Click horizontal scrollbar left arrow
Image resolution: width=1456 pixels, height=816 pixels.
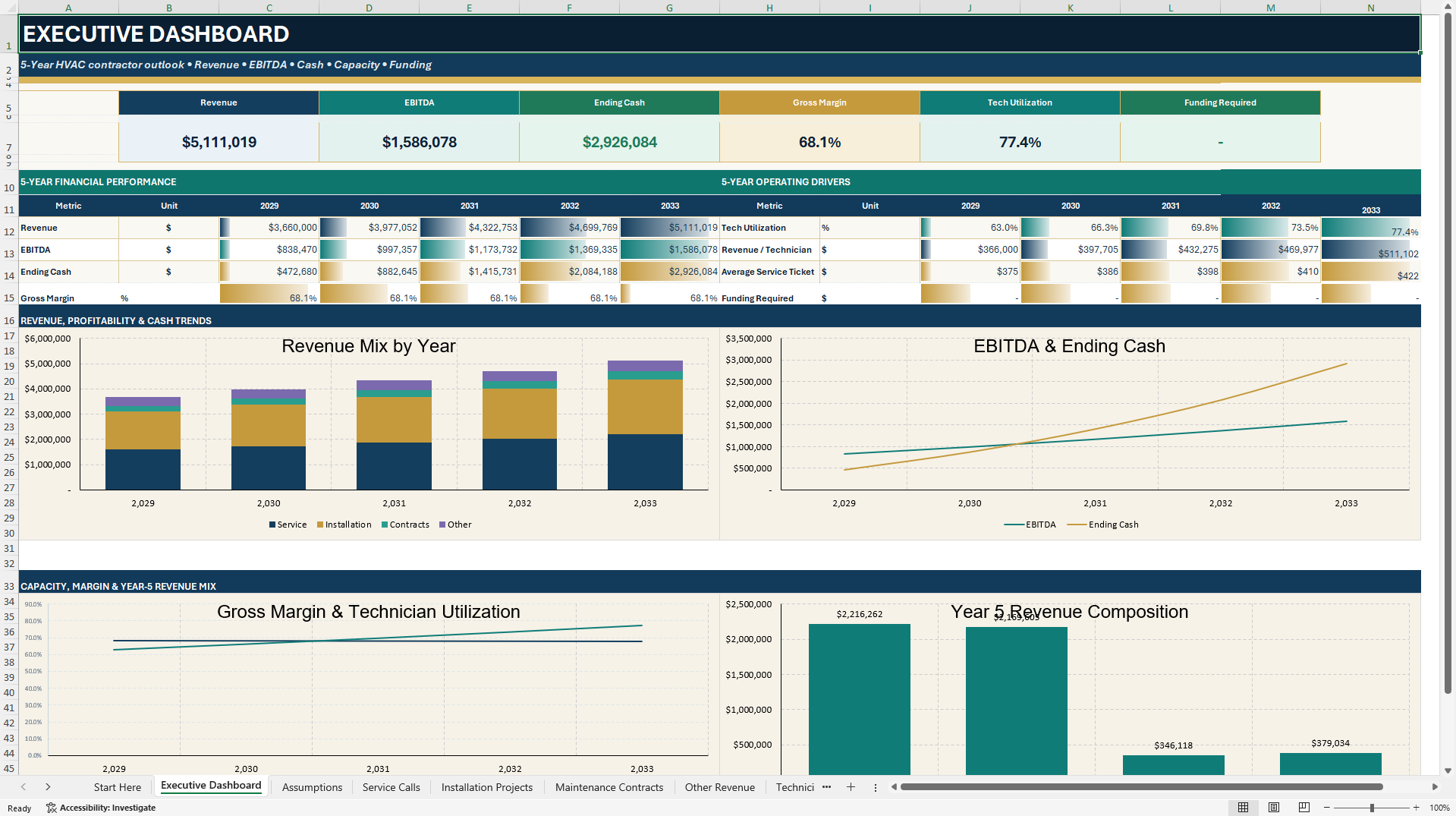click(894, 787)
